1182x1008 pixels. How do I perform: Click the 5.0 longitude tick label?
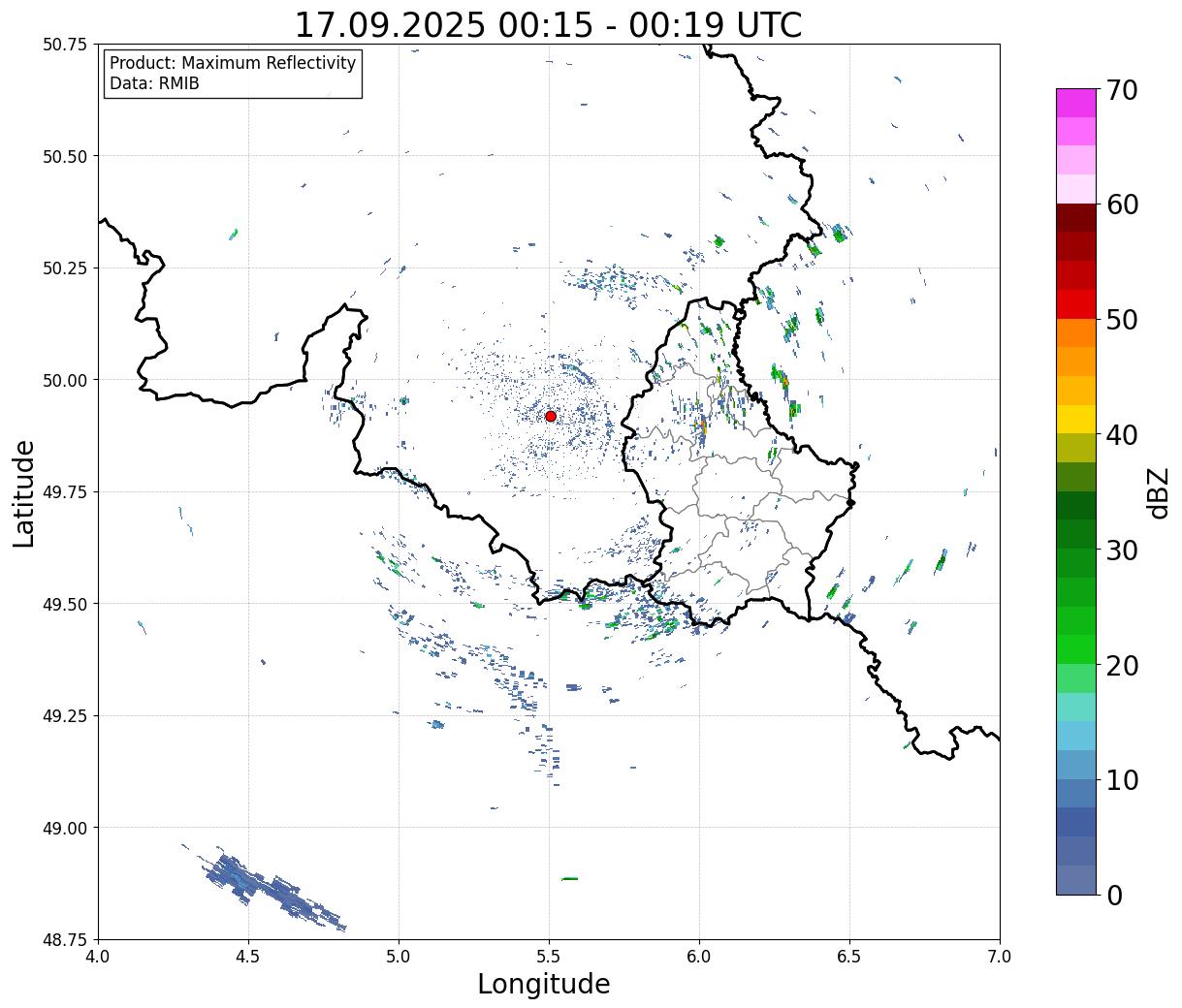pyautogui.click(x=399, y=957)
